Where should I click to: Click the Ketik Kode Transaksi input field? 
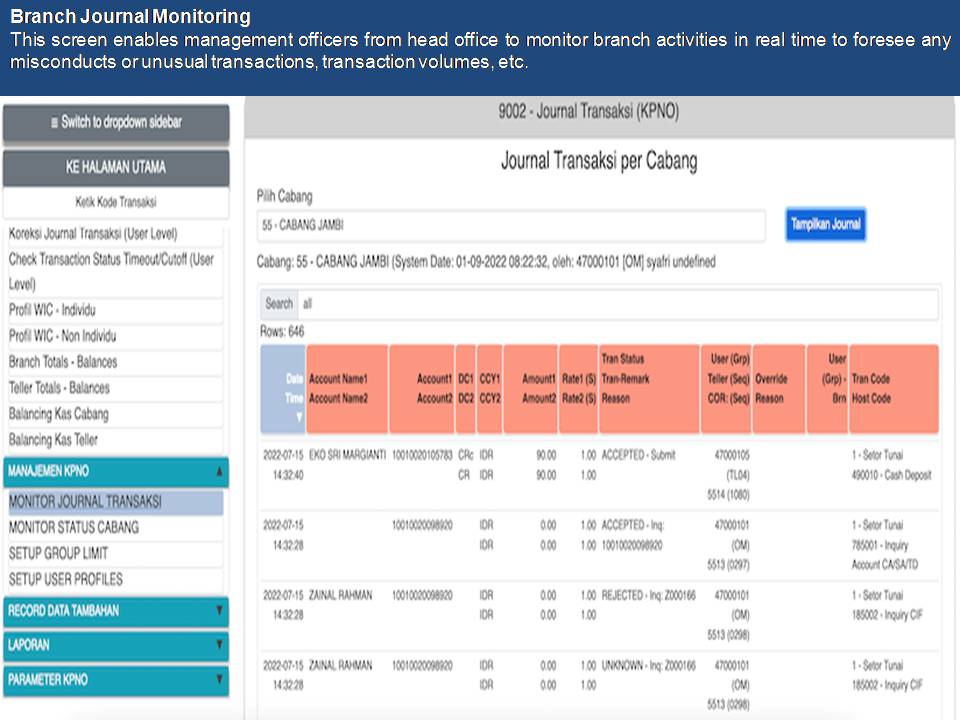(x=116, y=202)
